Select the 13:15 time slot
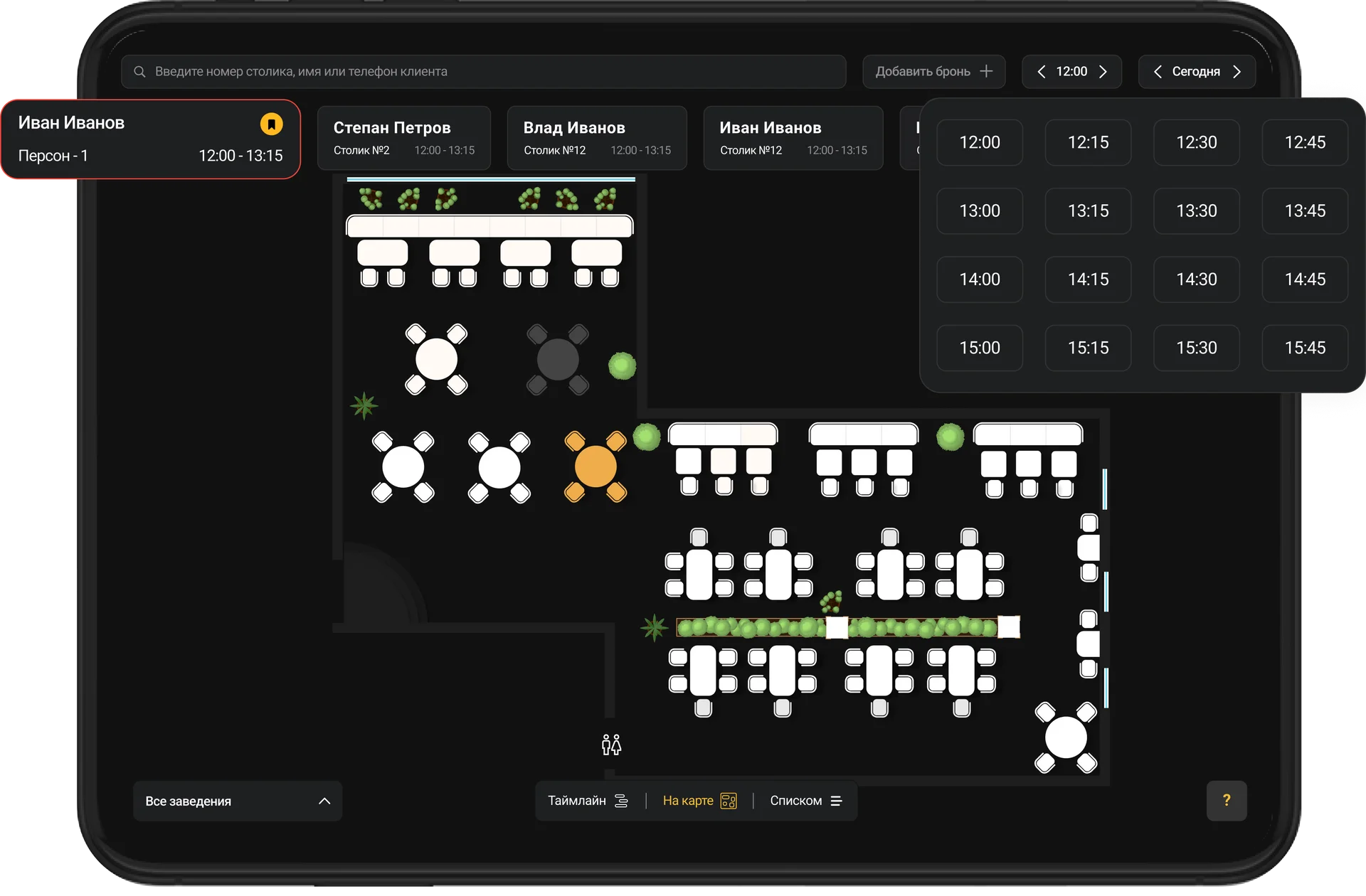Image resolution: width=1366 pixels, height=896 pixels. click(x=1088, y=211)
